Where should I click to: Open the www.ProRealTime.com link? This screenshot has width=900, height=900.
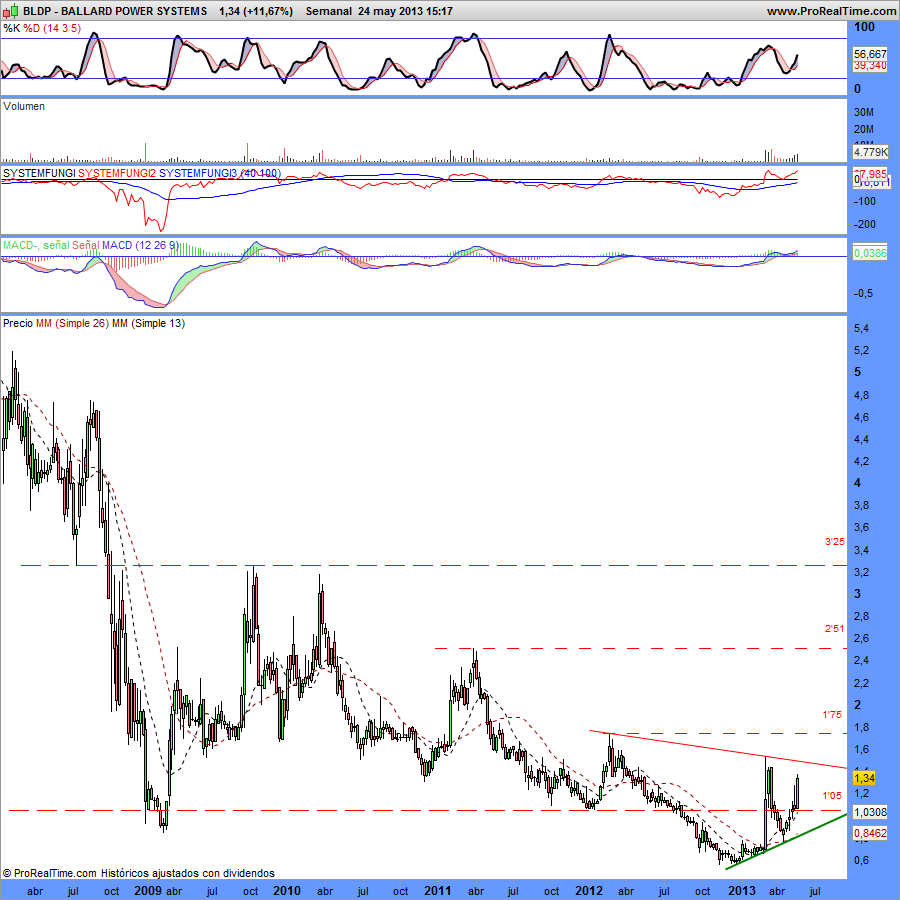(x=831, y=11)
